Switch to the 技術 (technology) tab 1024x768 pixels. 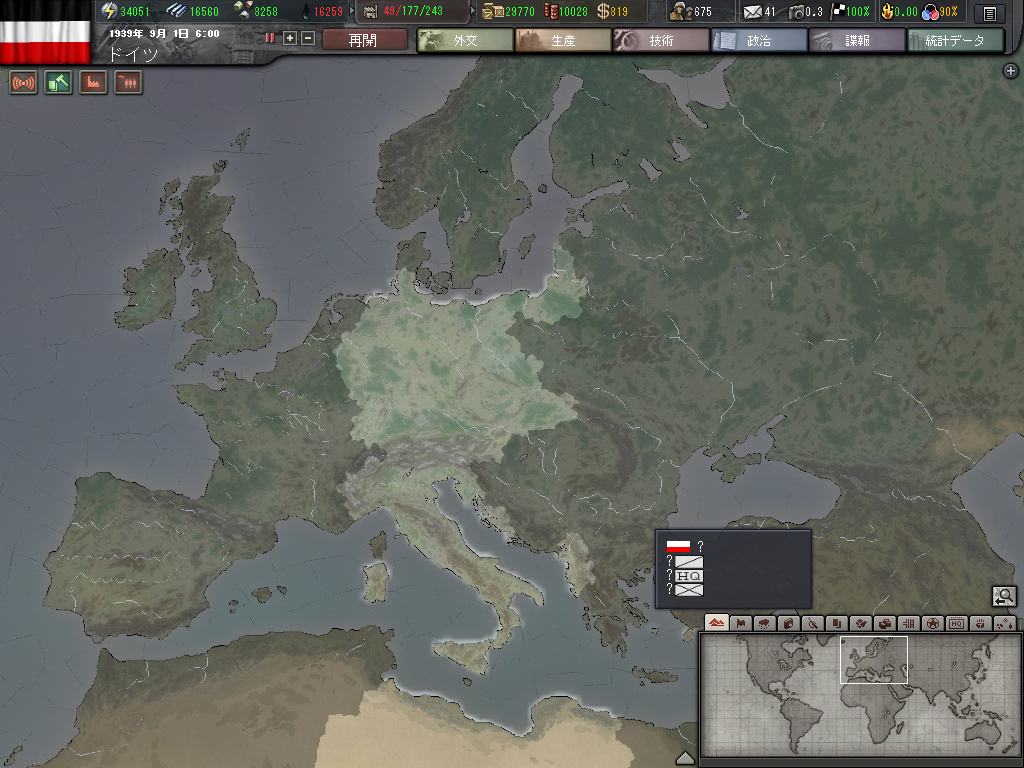pos(661,40)
